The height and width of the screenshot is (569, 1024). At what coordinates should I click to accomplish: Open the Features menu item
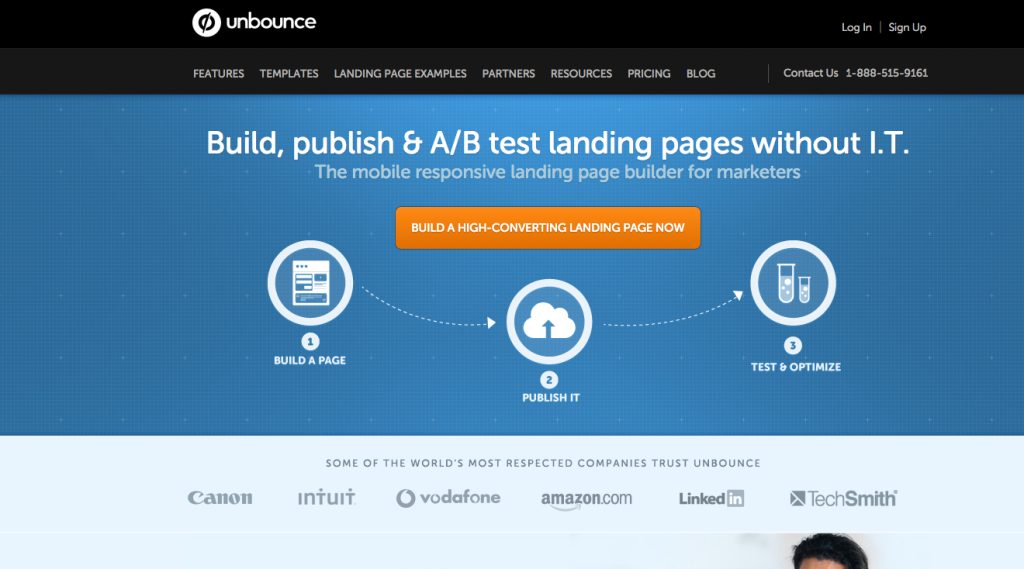[219, 74]
